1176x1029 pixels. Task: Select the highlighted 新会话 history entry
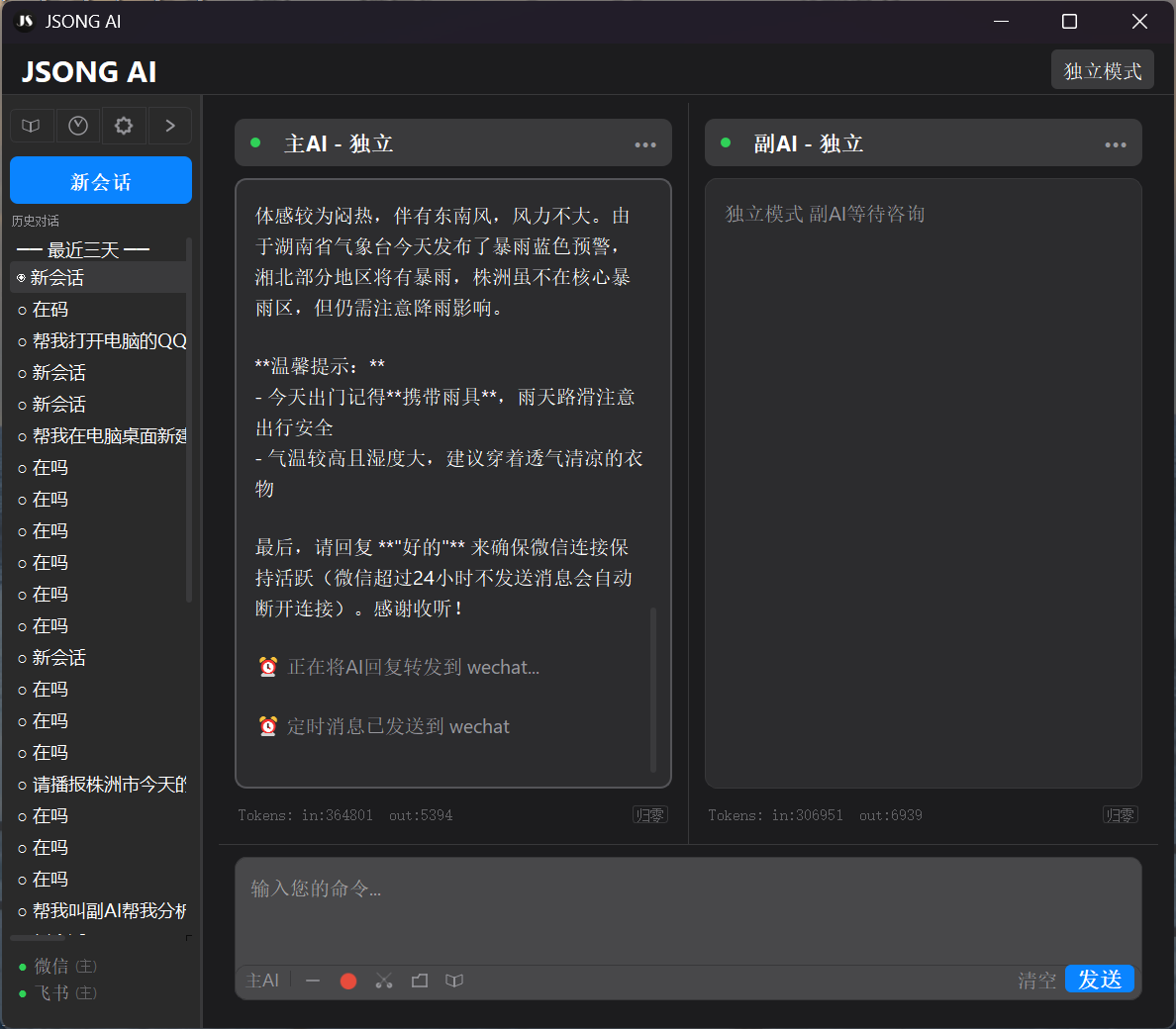pyautogui.click(x=98, y=277)
